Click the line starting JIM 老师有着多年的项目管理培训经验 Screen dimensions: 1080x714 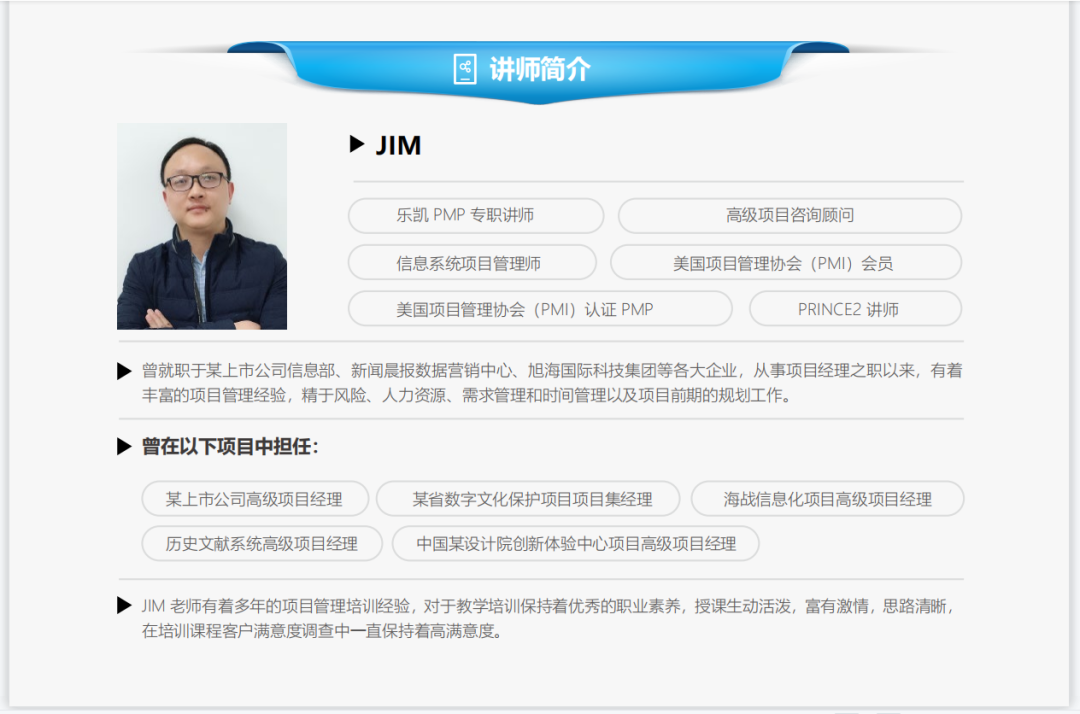(548, 606)
